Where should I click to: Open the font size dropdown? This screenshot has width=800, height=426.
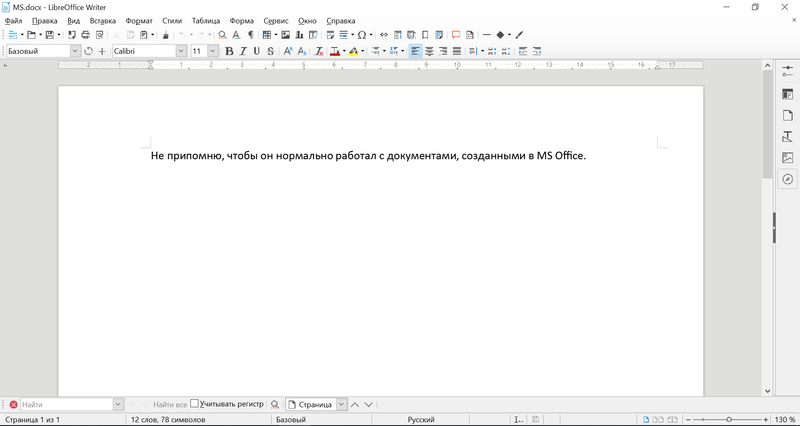[x=212, y=51]
